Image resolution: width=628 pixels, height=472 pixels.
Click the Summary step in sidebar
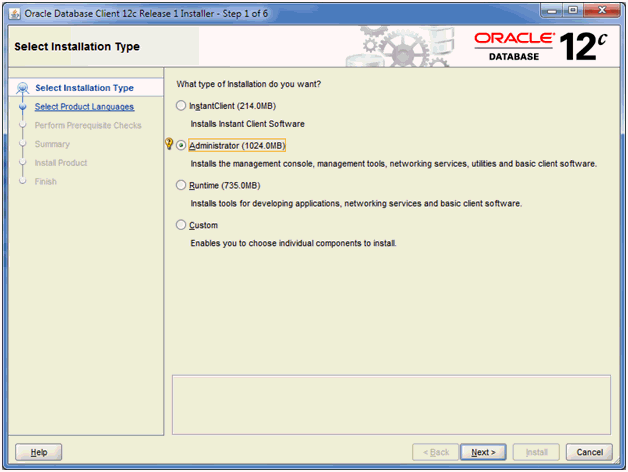52,144
